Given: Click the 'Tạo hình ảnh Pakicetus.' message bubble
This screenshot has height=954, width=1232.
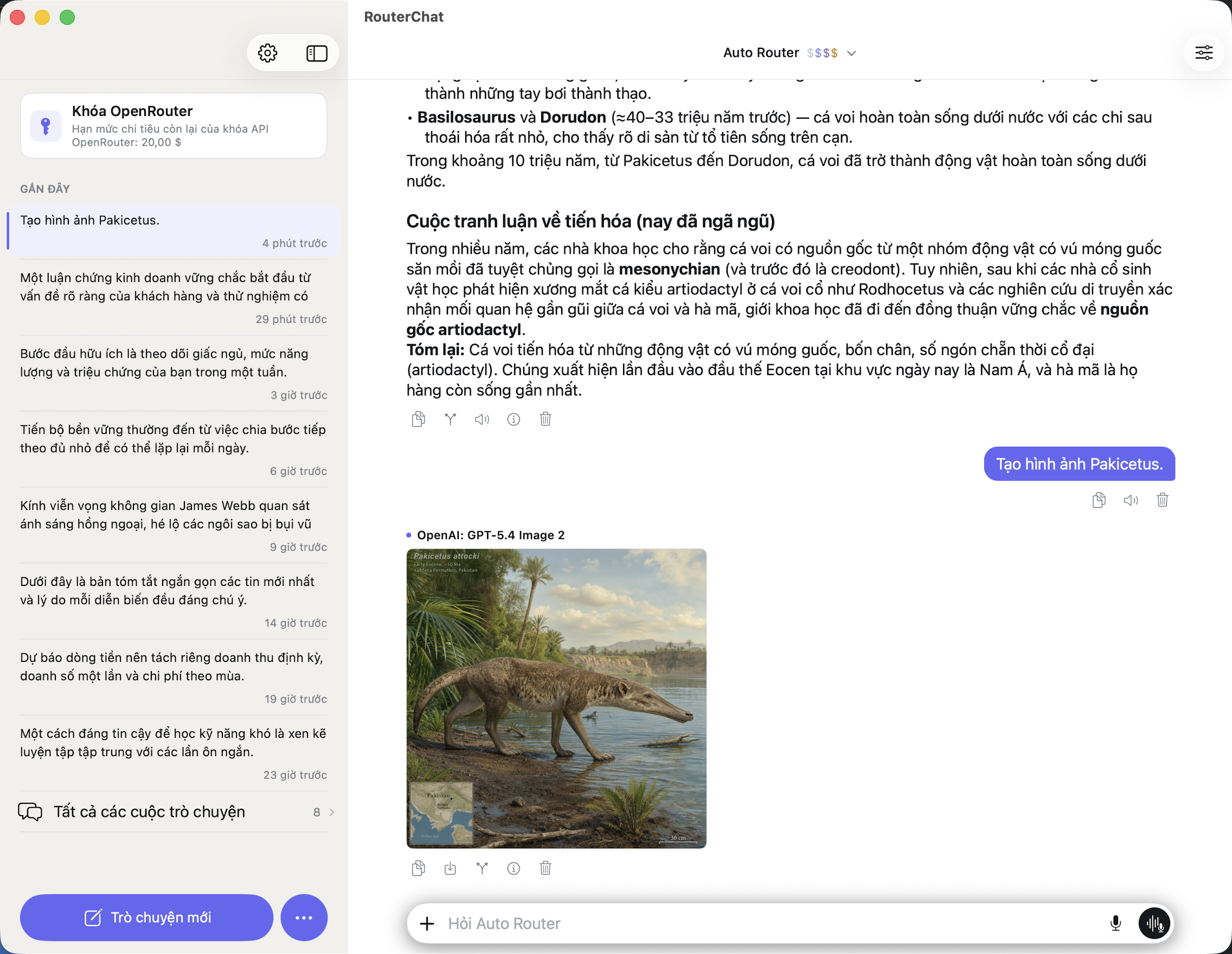Looking at the screenshot, I should pos(1079,464).
